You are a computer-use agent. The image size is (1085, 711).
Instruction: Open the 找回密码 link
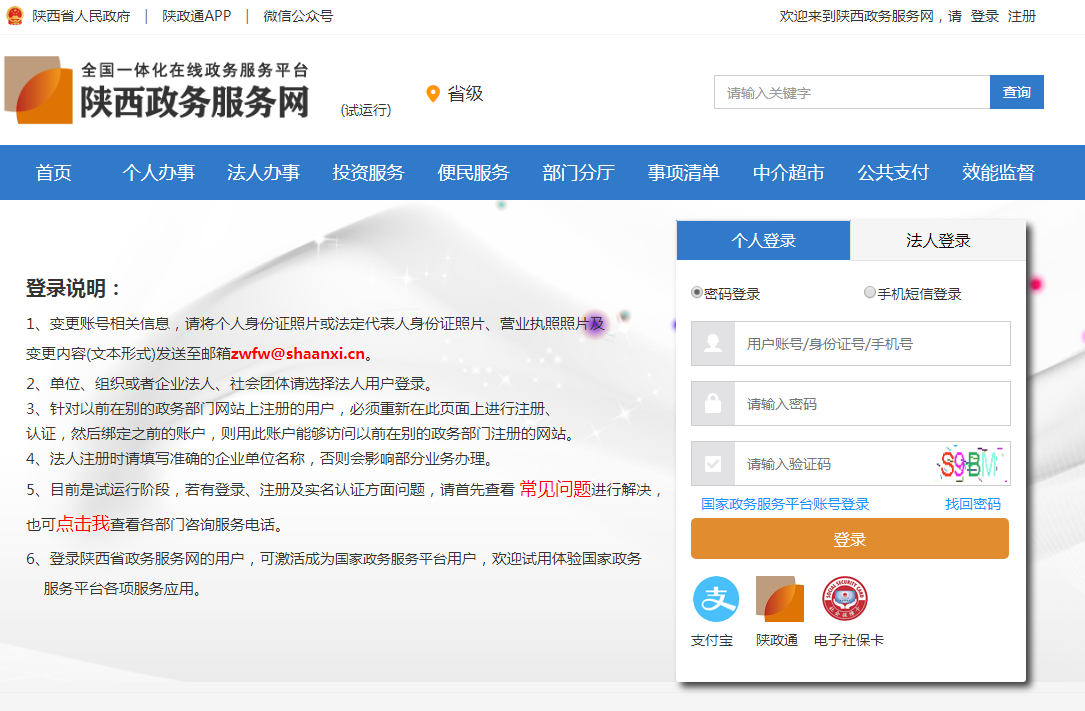coord(973,504)
